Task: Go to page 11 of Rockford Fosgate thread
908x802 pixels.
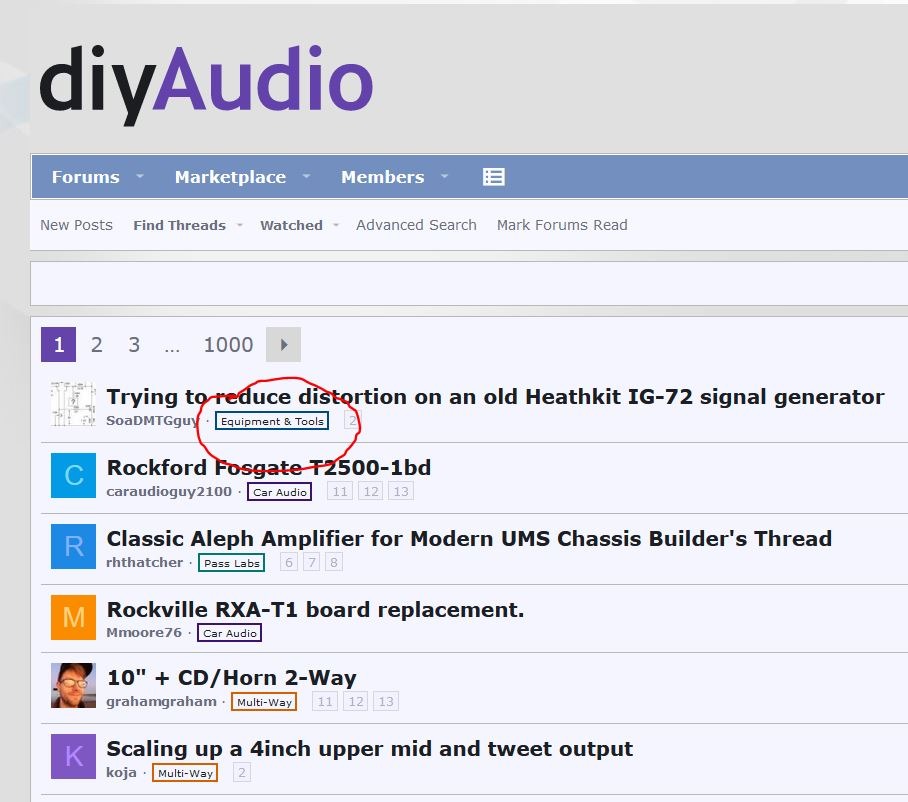Action: (x=339, y=492)
